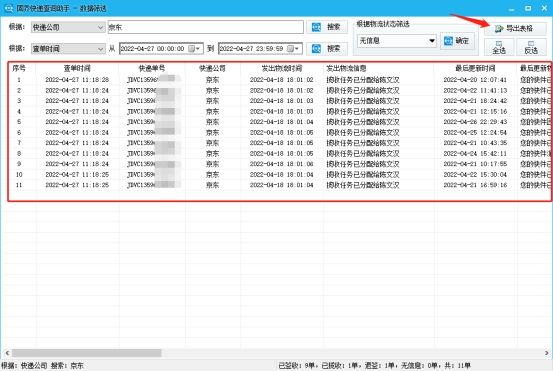The image size is (553, 371).
Task: Click the end datetime text 2022-04-27 23:59:59
Action: [x=251, y=48]
